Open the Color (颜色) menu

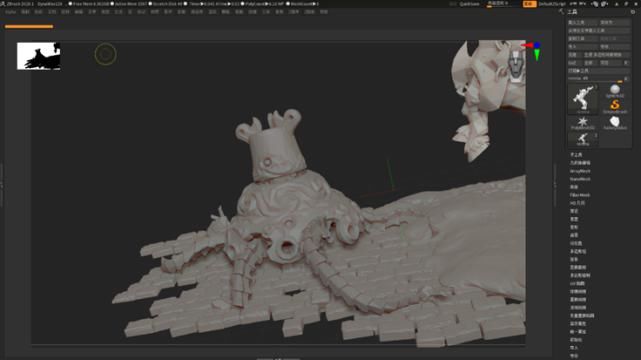coord(38,12)
